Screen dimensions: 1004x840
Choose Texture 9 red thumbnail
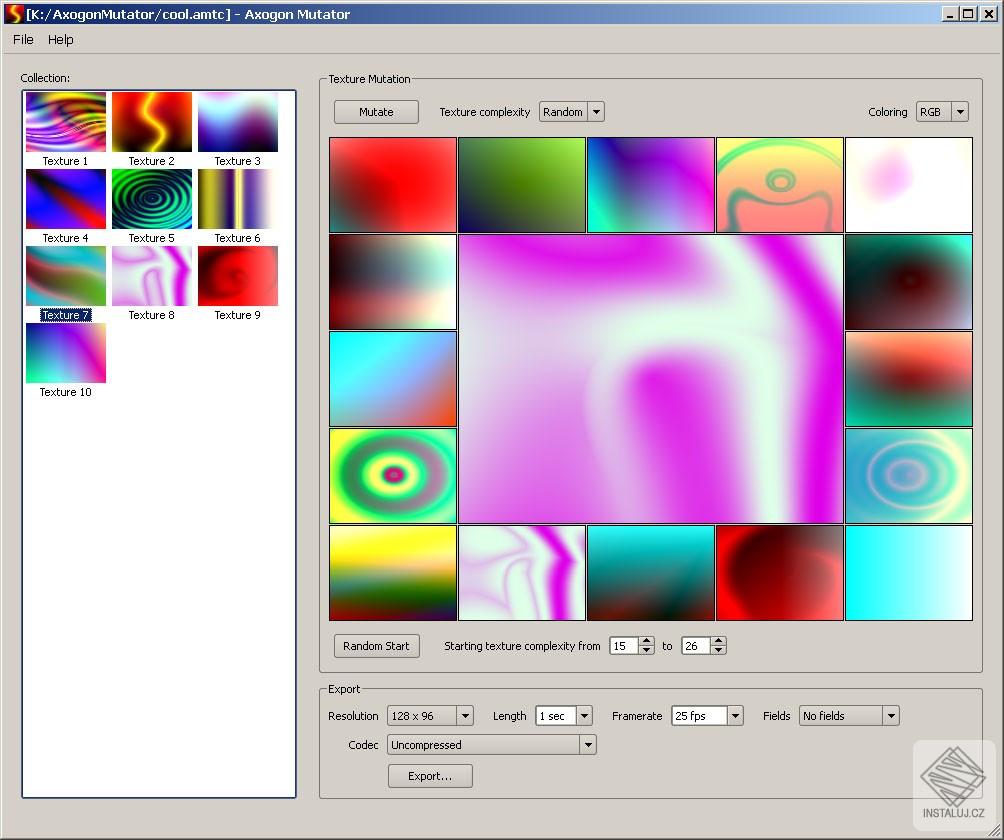[x=238, y=276]
